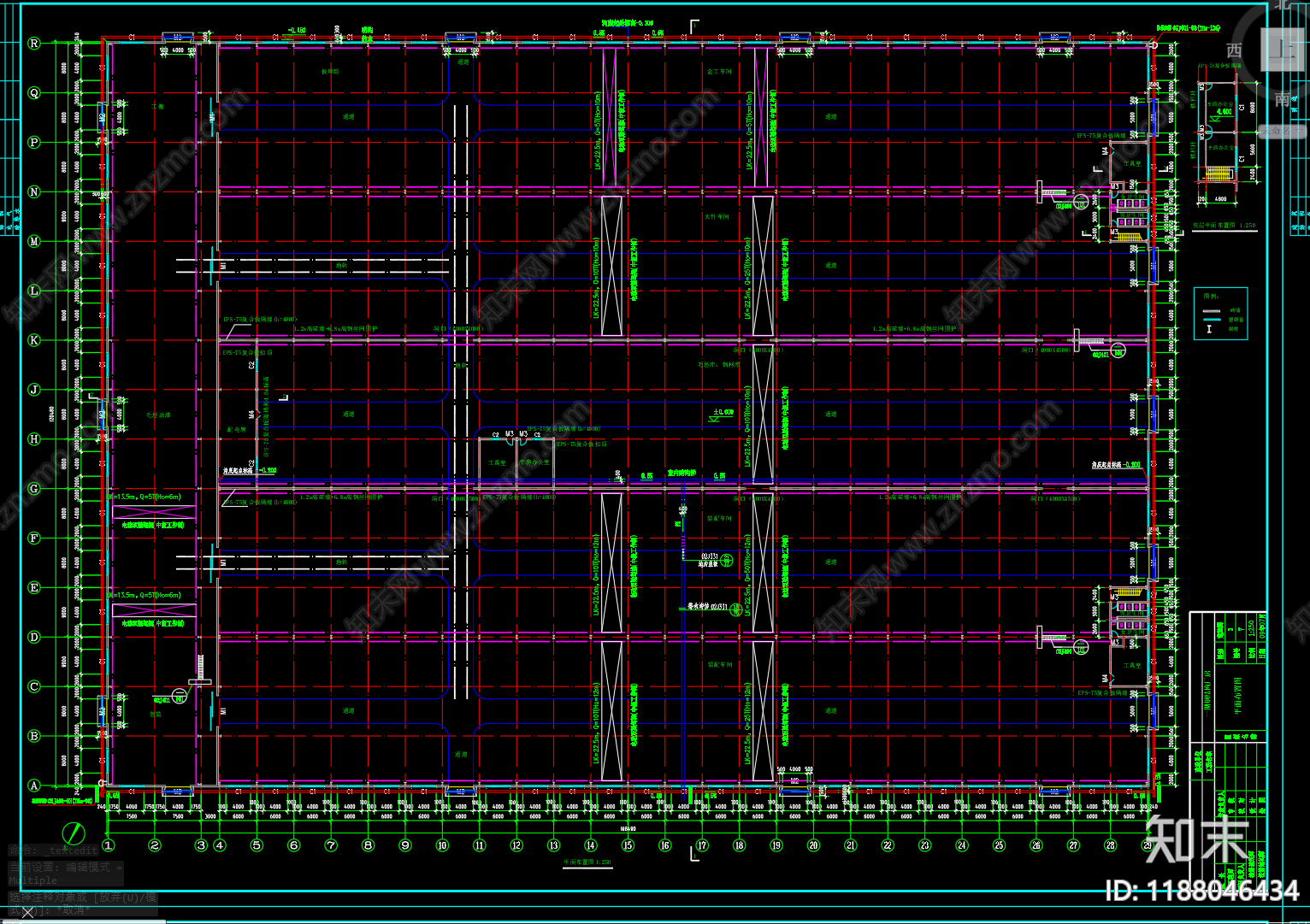Select grid axis bubble H
1310x924 pixels.
tap(34, 439)
